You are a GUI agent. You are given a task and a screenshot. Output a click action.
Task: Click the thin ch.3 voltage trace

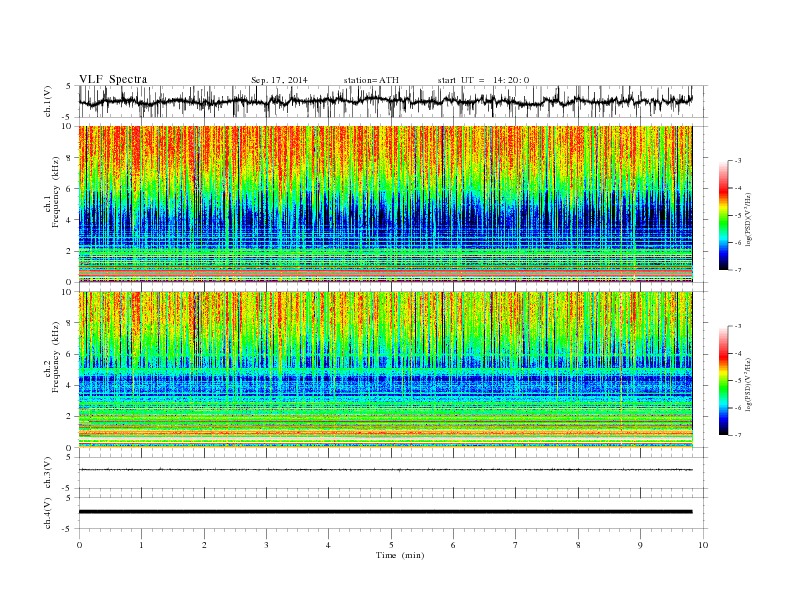coord(386,470)
